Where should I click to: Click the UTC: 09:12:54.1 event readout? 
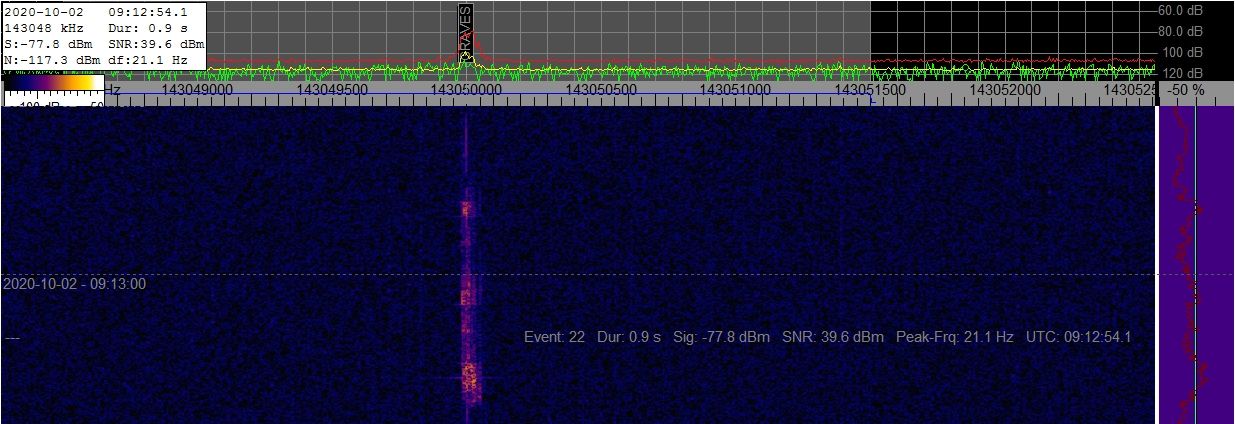1078,337
